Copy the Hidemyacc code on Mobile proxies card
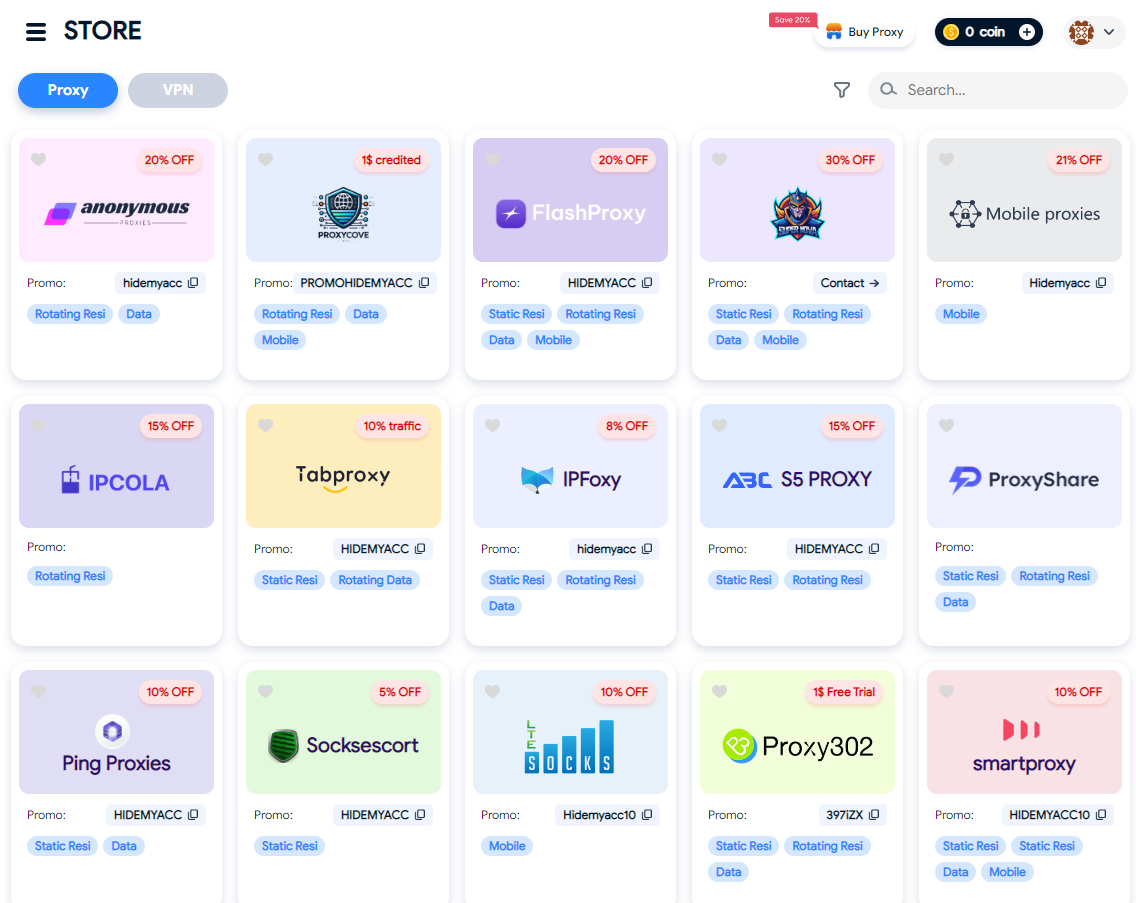Viewport: 1136px width, 903px height. [x=1101, y=283]
